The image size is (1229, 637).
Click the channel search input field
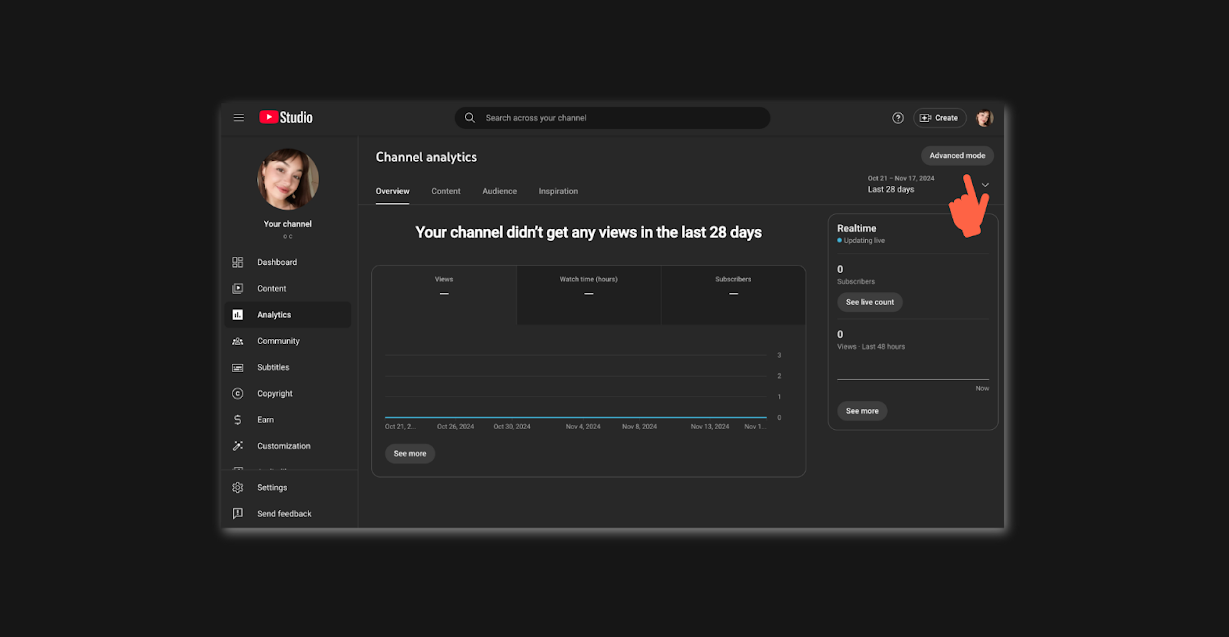pyautogui.click(x=612, y=117)
